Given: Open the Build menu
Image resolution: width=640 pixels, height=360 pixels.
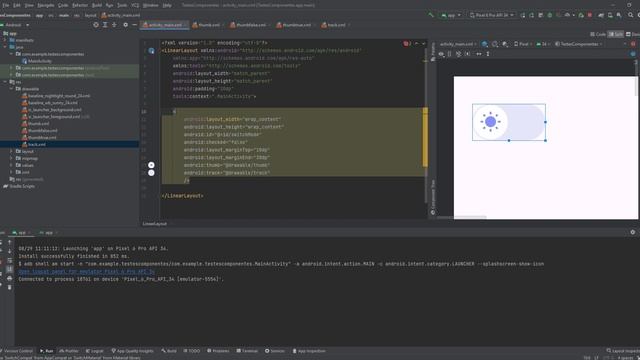Looking at the screenshot, I should (x=97, y=5).
